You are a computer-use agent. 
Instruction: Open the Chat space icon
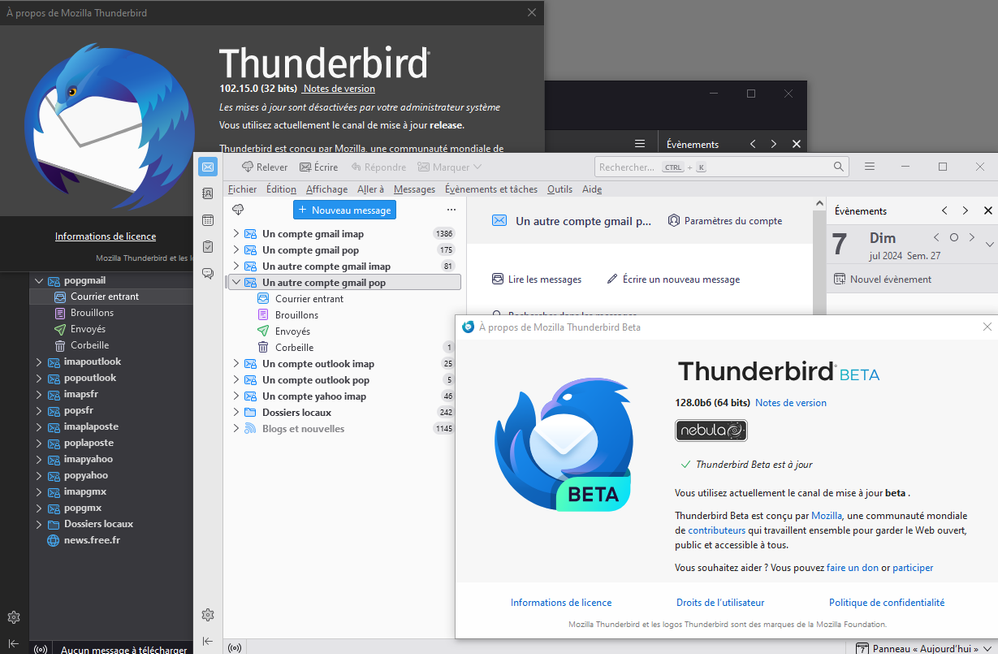[x=208, y=273]
